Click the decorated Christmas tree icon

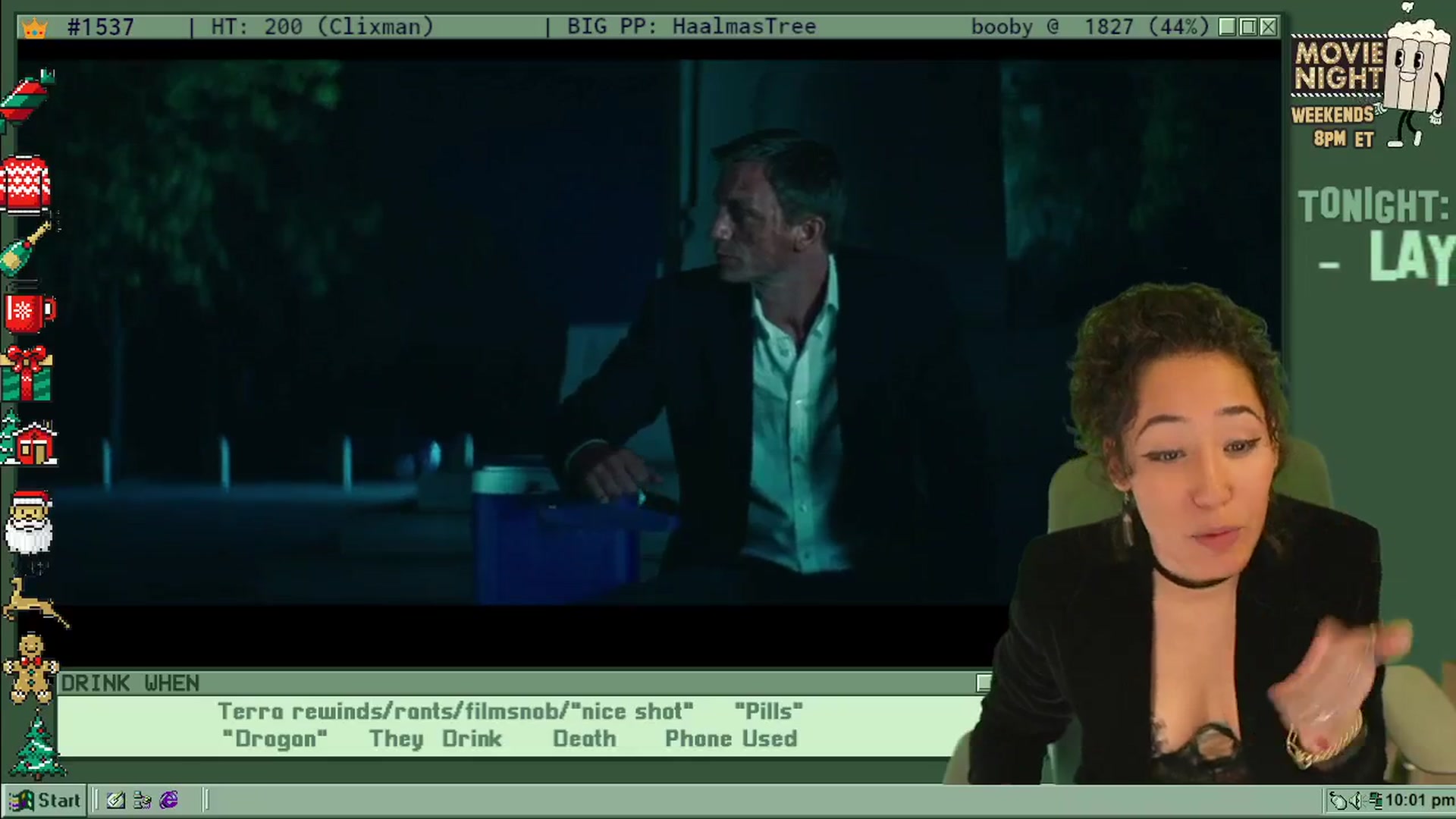37,747
